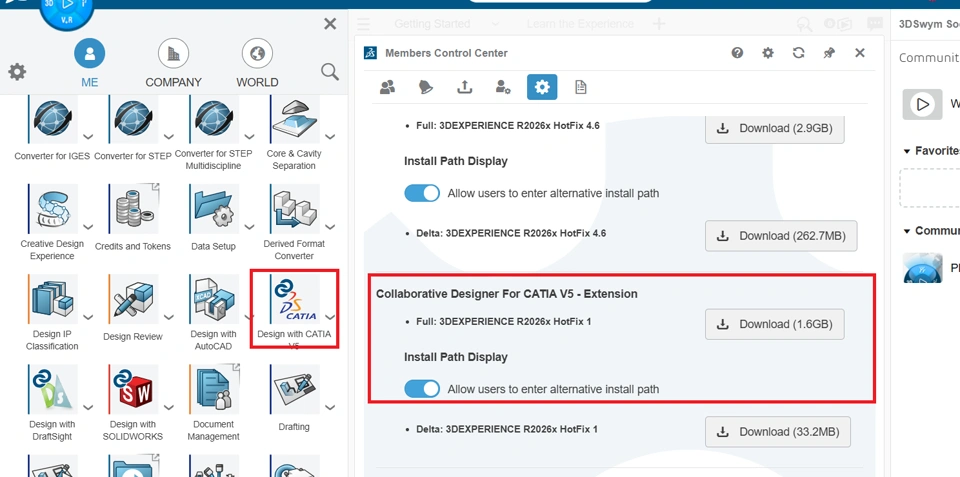Open the Document Management app
Image resolution: width=960 pixels, height=477 pixels.
tap(214, 389)
